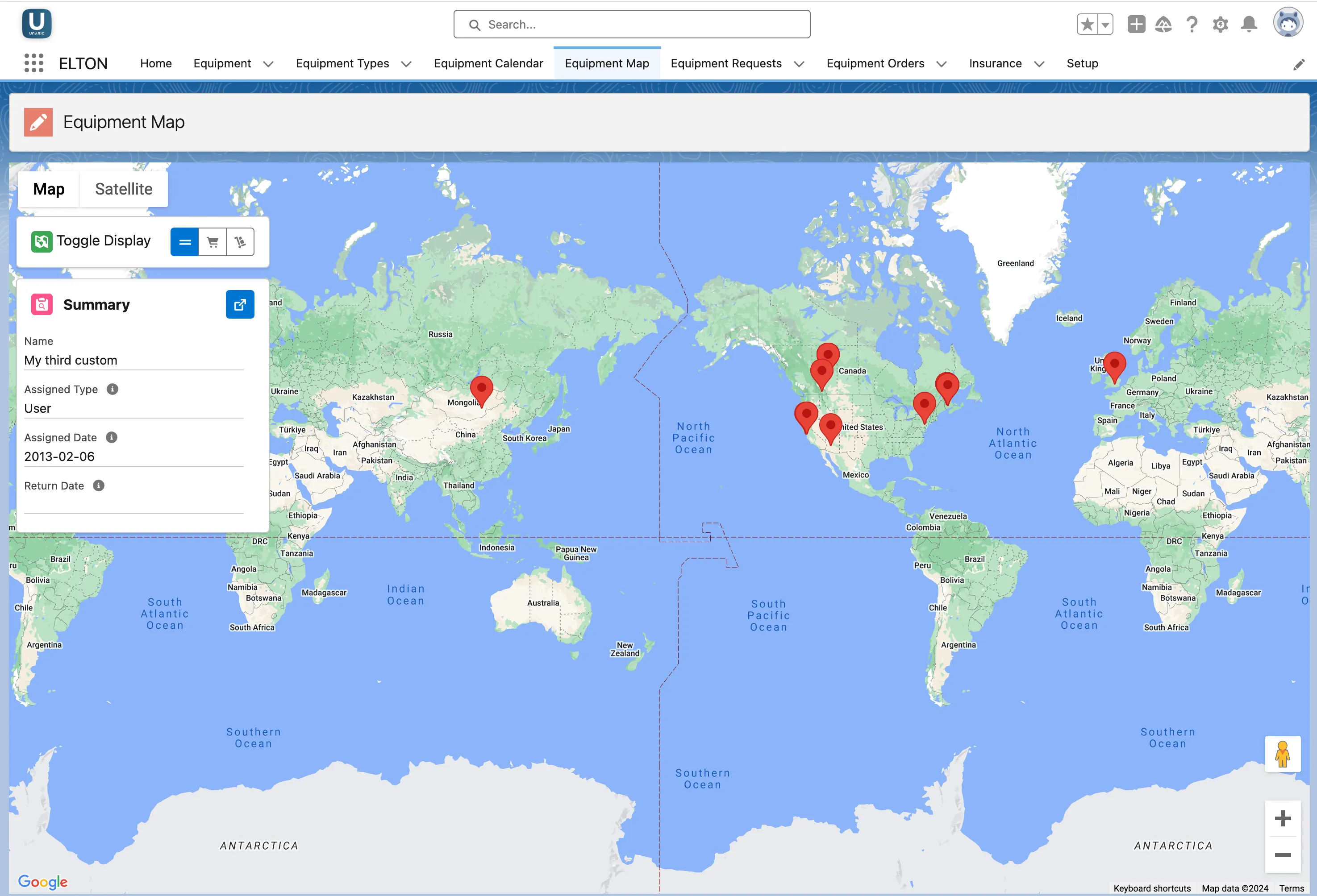The image size is (1317, 896).
Task: Open the Help question mark icon
Action: (1192, 25)
